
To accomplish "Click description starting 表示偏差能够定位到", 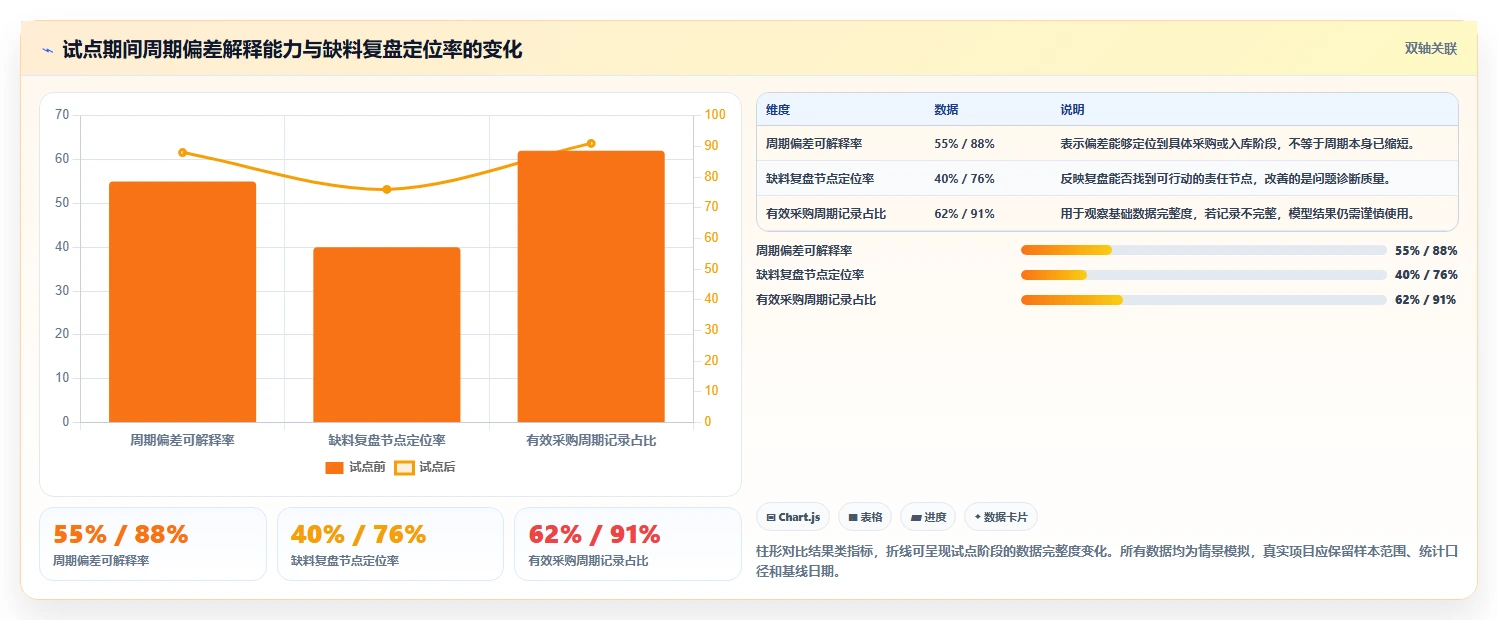I will point(1237,144).
